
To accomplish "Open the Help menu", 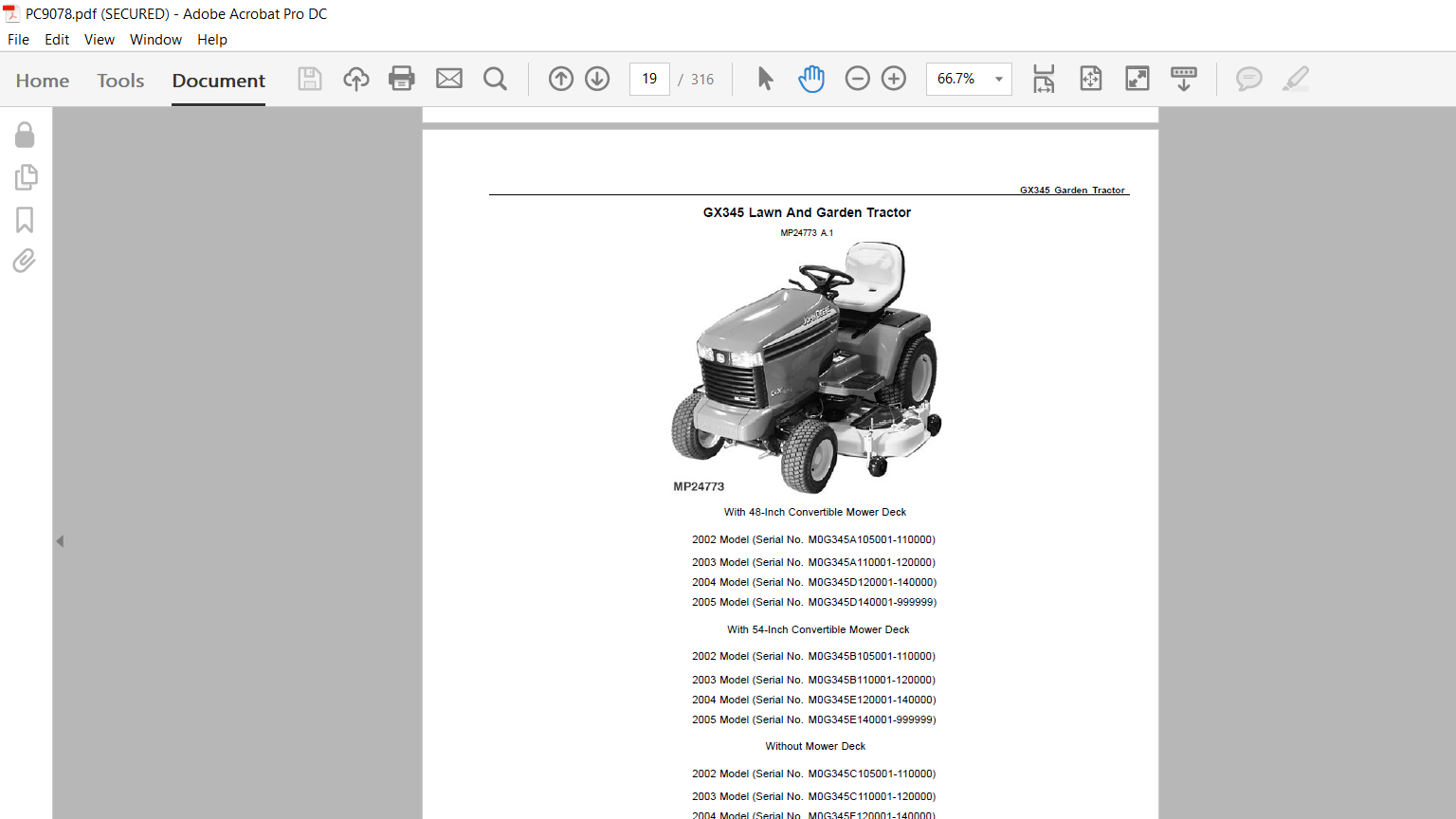I will pyautogui.click(x=212, y=40).
